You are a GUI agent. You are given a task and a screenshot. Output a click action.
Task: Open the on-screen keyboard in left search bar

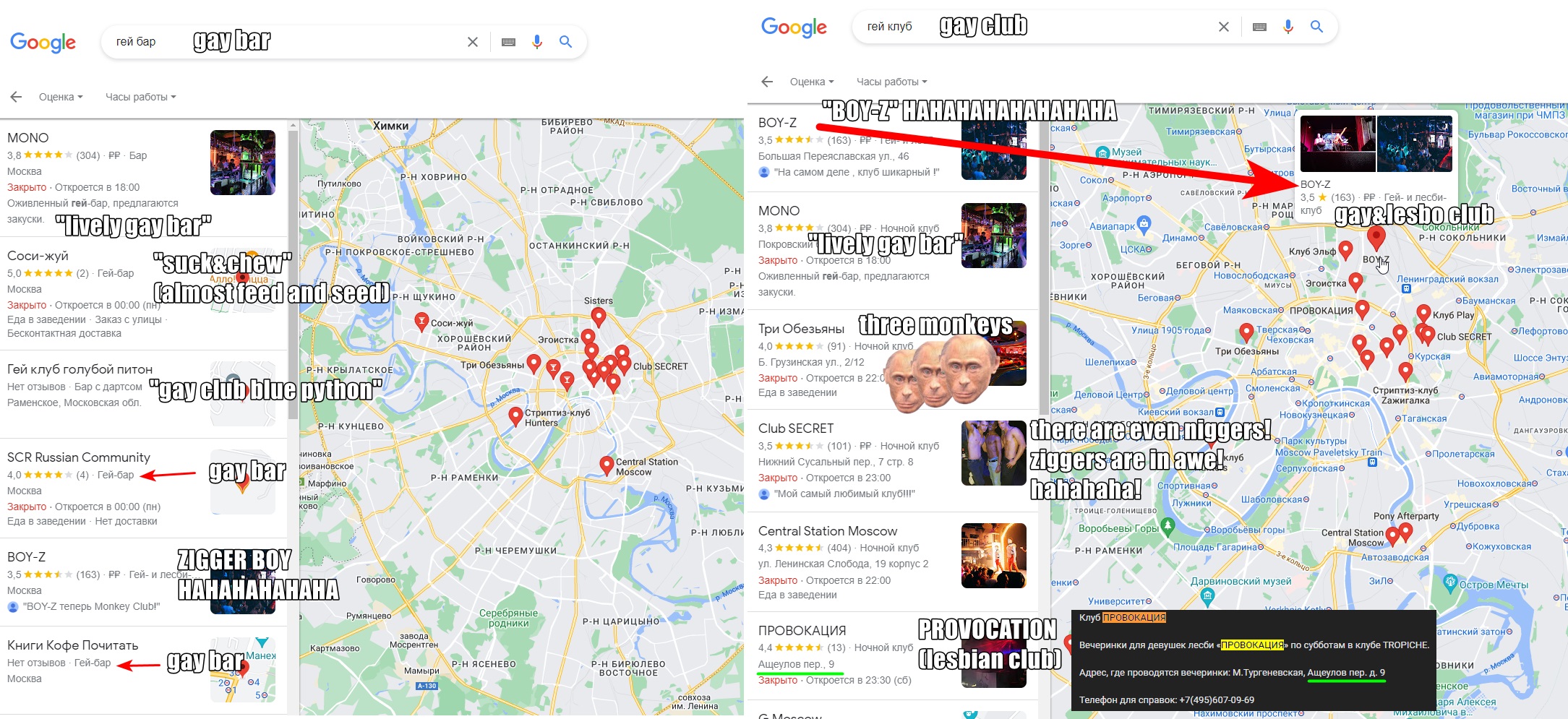(508, 42)
